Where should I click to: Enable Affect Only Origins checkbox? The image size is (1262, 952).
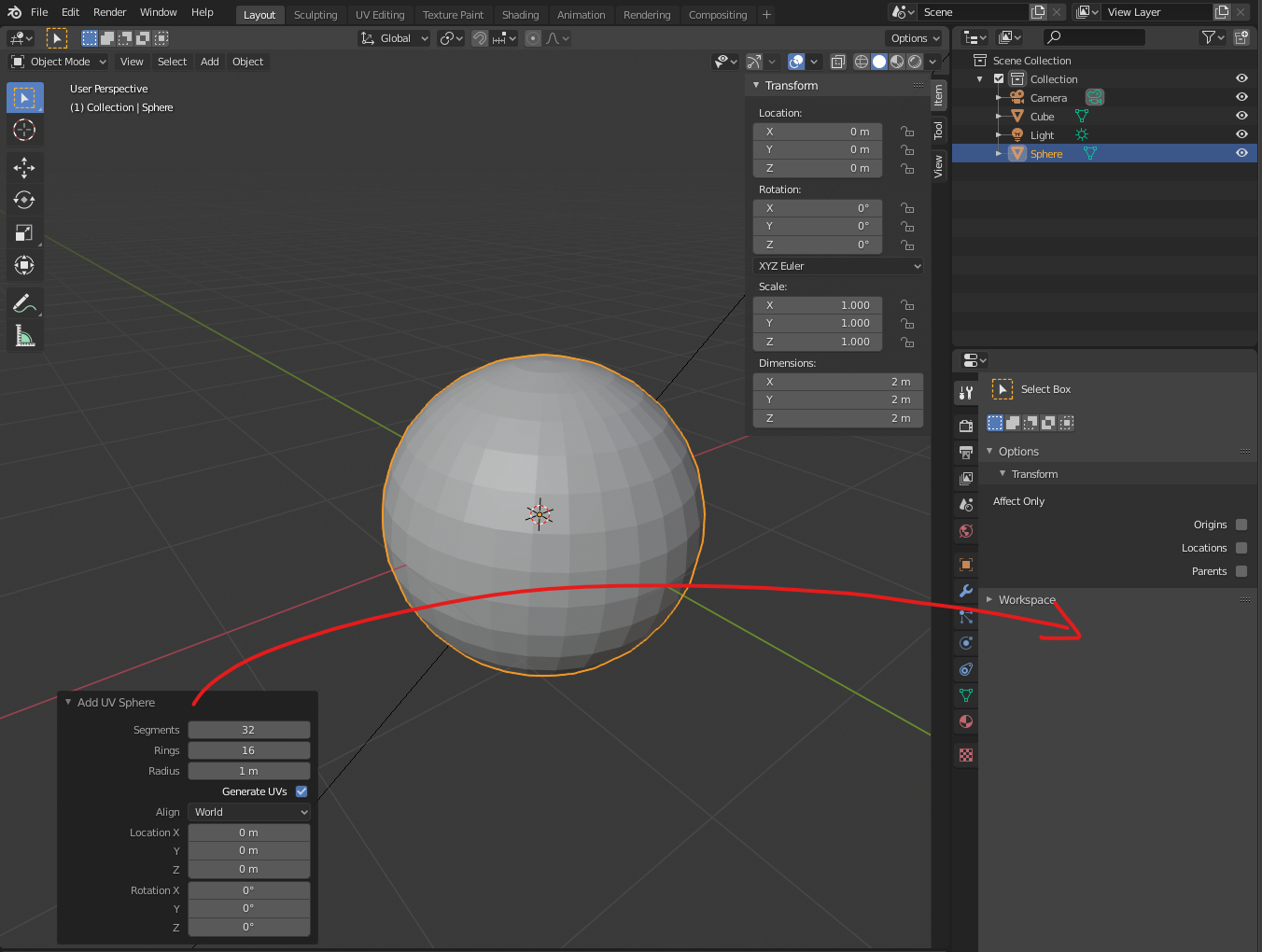pyautogui.click(x=1241, y=525)
